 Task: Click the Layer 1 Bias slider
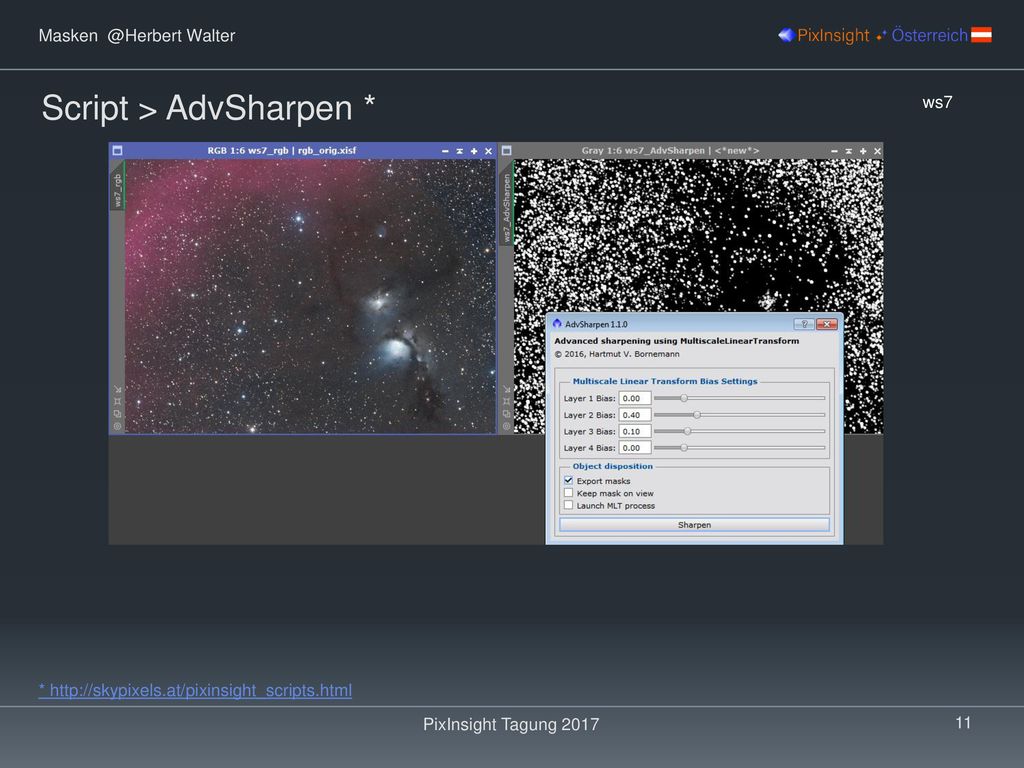click(739, 398)
